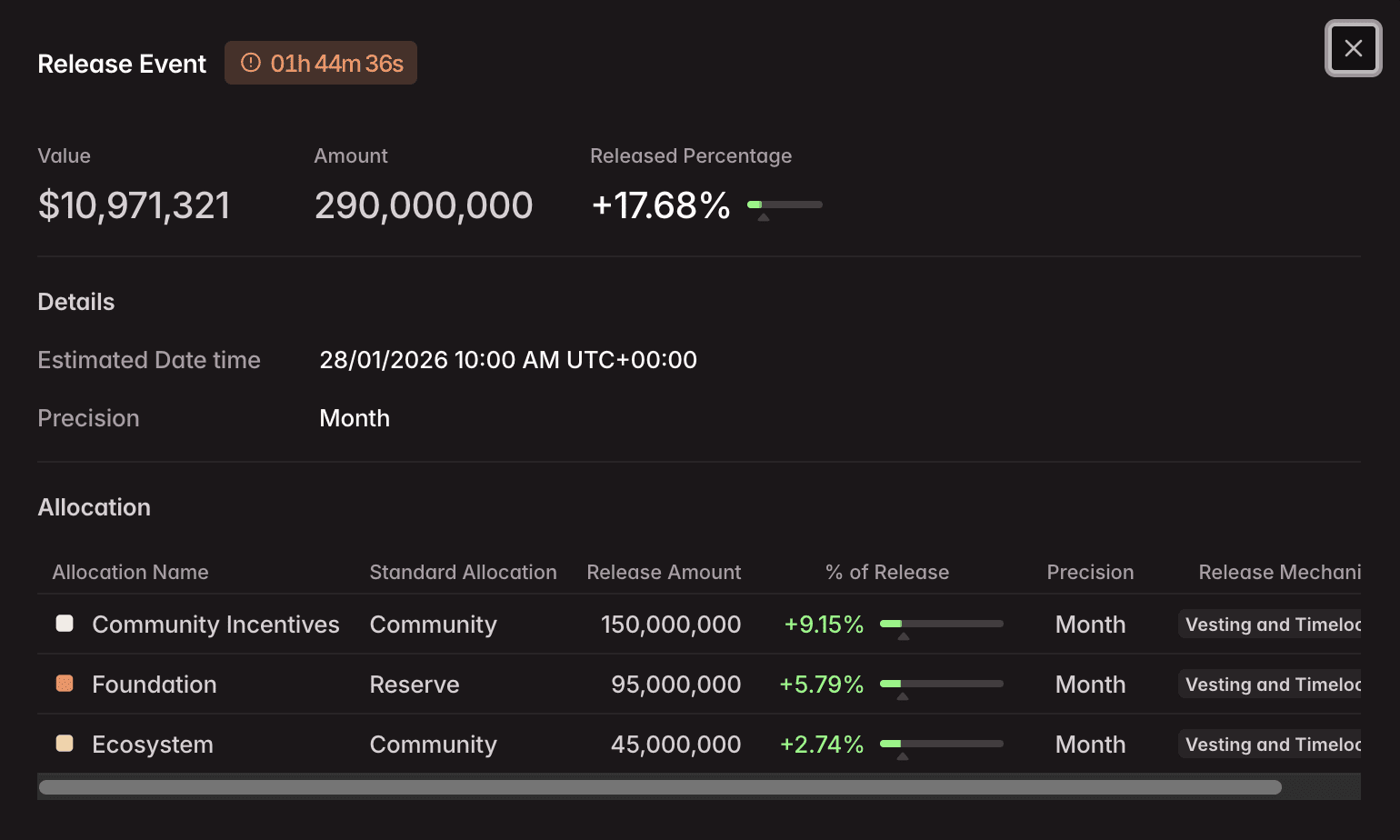Click the 01h 44m 36s countdown badge

coord(321,63)
